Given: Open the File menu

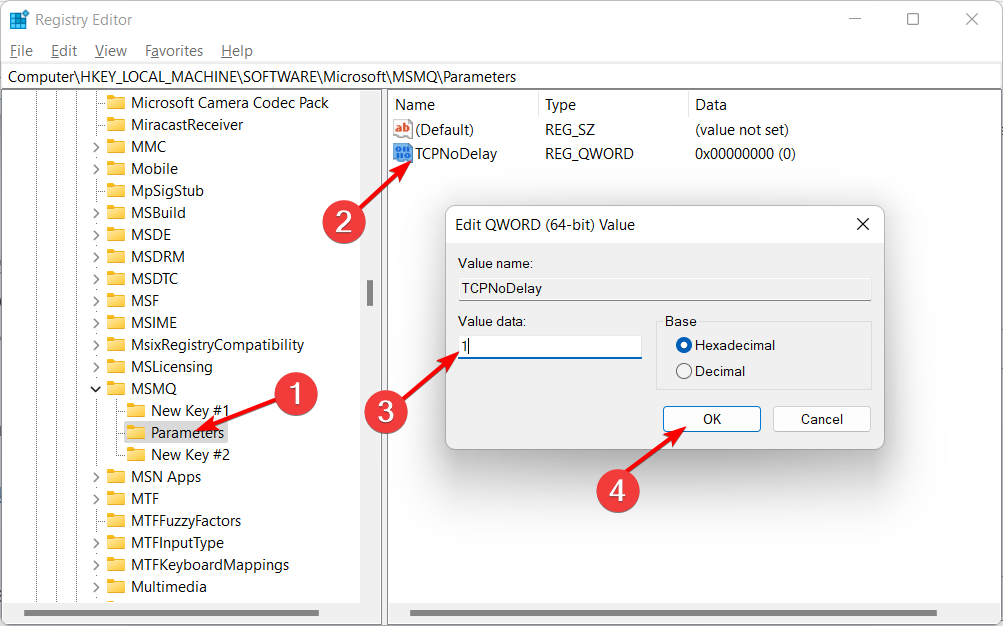Looking at the screenshot, I should (21, 51).
